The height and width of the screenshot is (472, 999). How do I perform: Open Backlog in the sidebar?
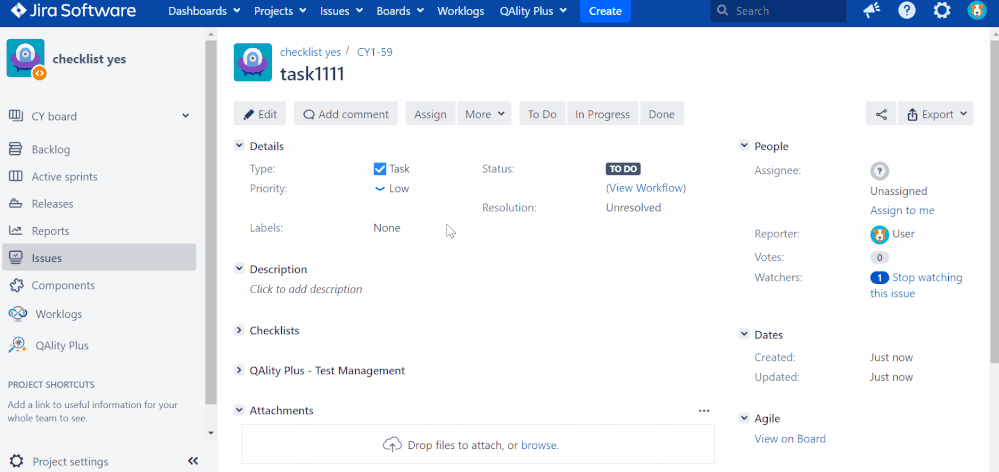coord(51,150)
